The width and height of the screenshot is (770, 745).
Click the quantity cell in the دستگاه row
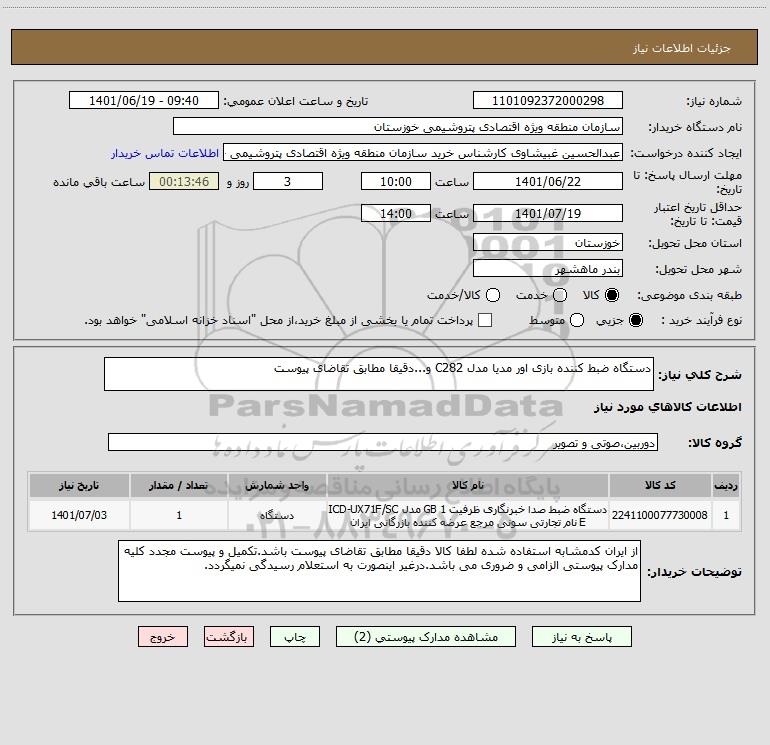pyautogui.click(x=179, y=515)
